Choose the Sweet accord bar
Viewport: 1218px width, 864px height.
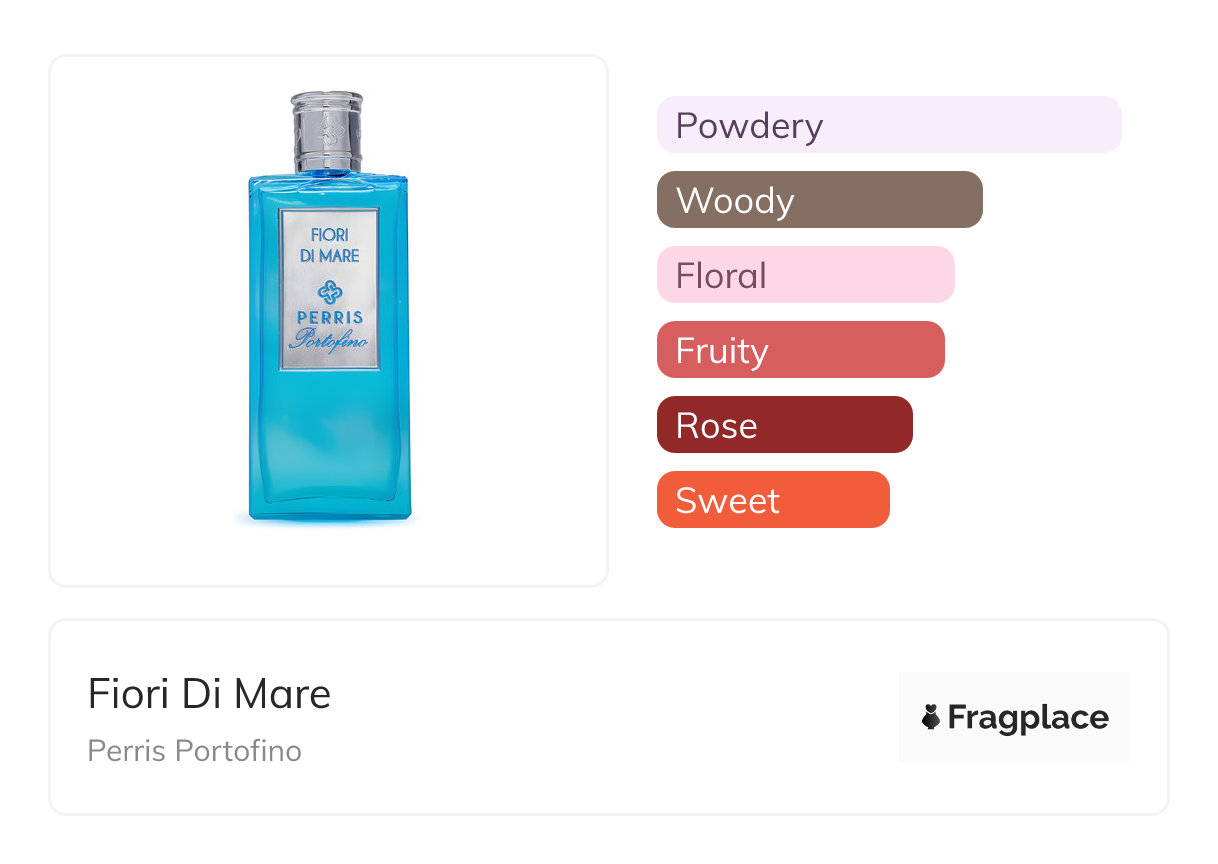tap(772, 500)
